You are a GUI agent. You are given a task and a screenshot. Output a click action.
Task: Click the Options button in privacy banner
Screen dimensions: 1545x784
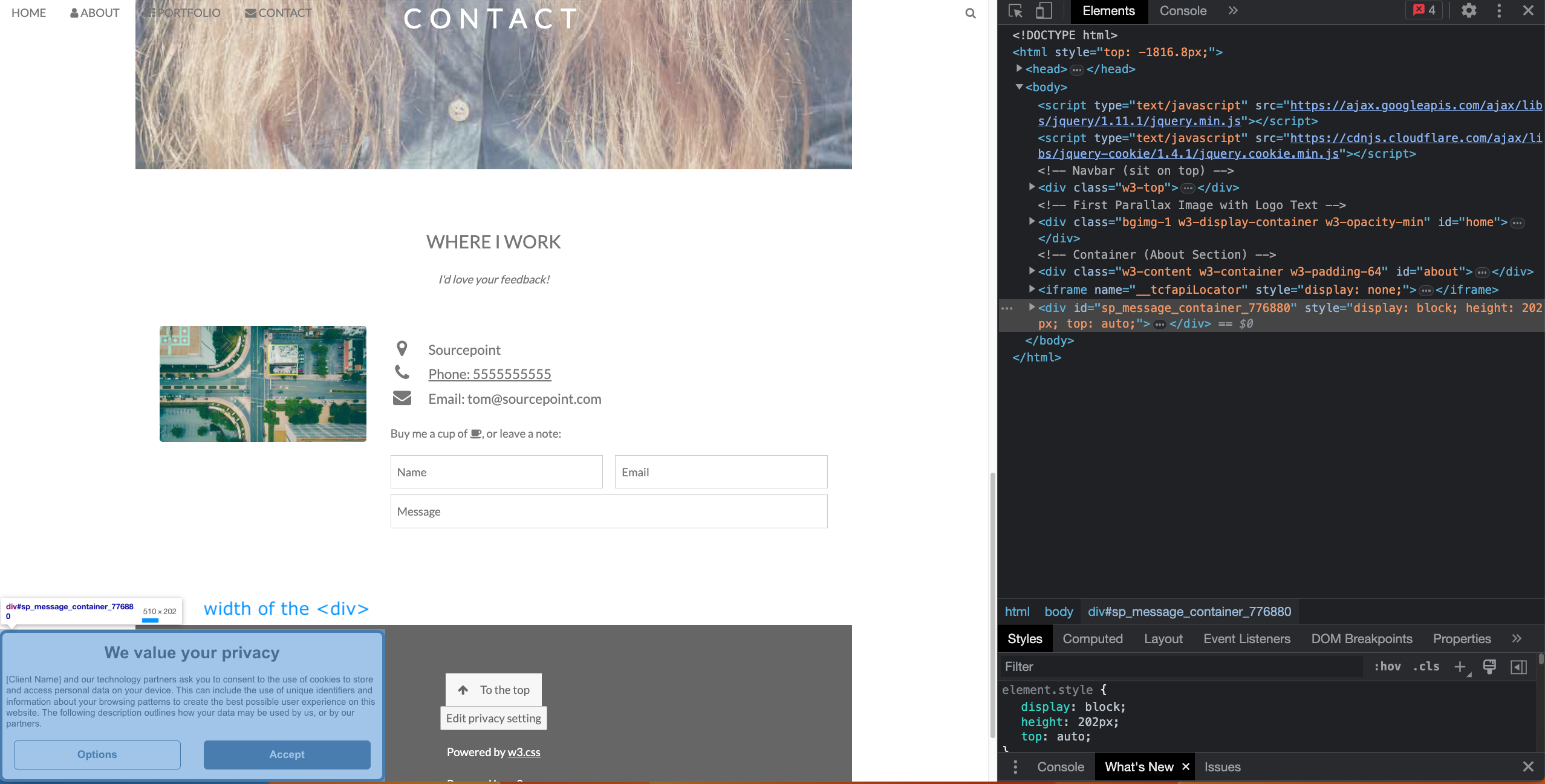[x=97, y=754]
